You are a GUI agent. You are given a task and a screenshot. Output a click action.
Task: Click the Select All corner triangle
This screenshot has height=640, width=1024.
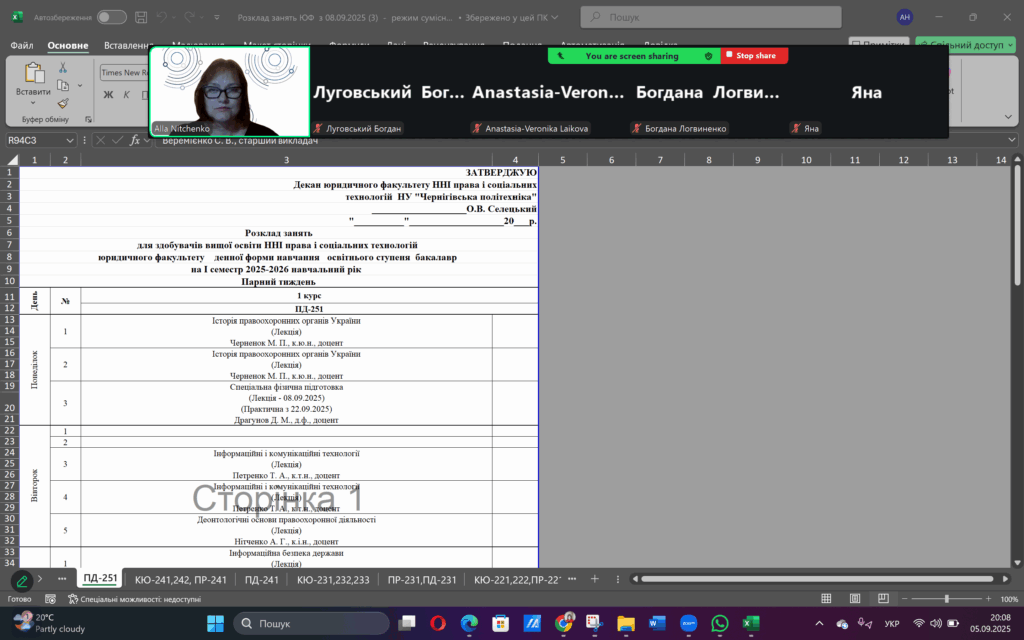point(12,159)
